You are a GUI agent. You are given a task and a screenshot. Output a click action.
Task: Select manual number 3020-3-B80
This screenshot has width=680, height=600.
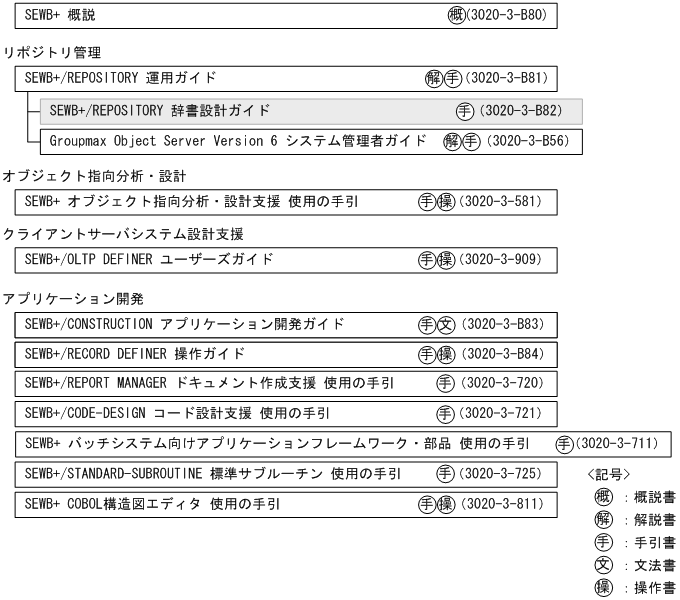click(506, 15)
